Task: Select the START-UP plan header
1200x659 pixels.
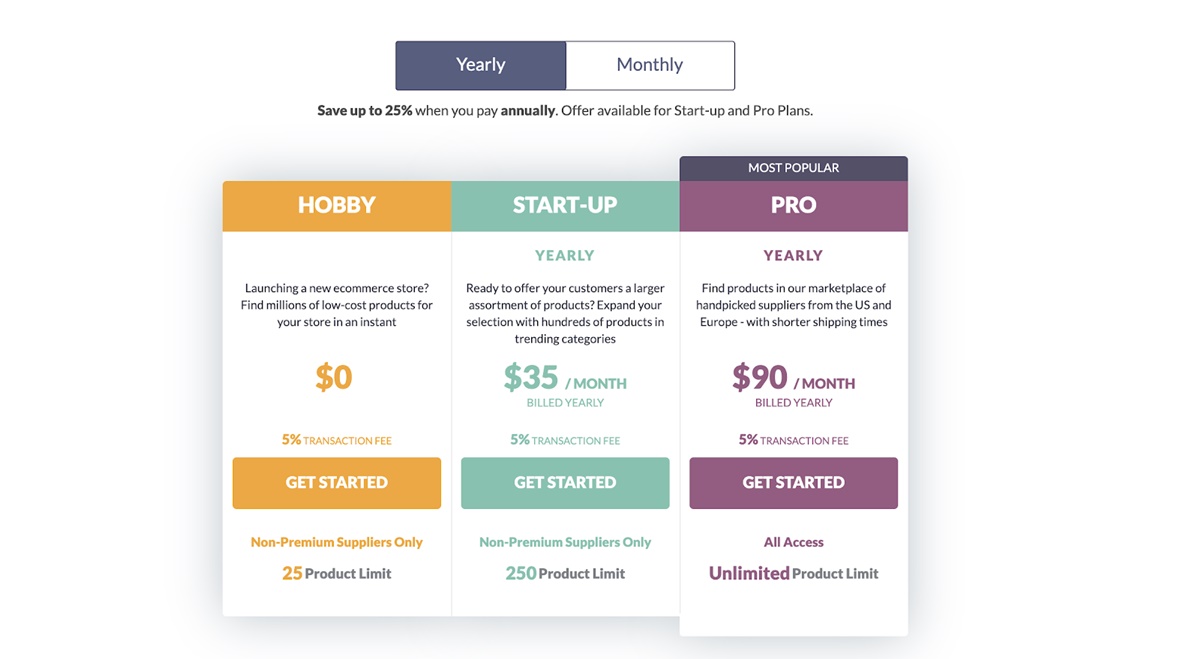Action: [x=565, y=206]
